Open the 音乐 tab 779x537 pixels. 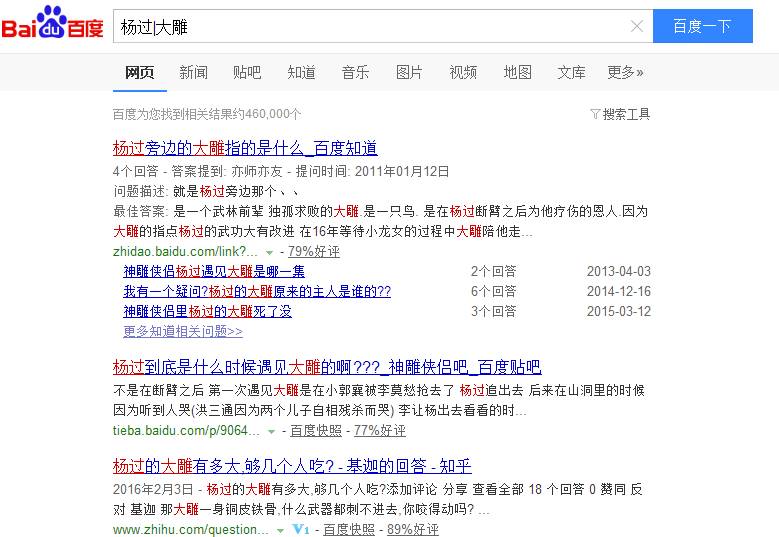(x=355, y=73)
